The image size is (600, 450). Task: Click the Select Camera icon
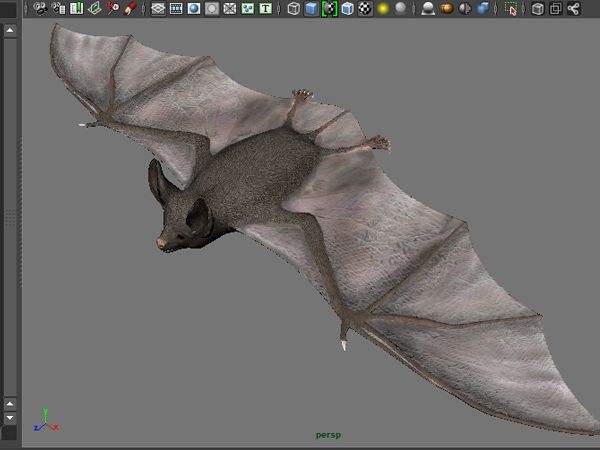40,8
